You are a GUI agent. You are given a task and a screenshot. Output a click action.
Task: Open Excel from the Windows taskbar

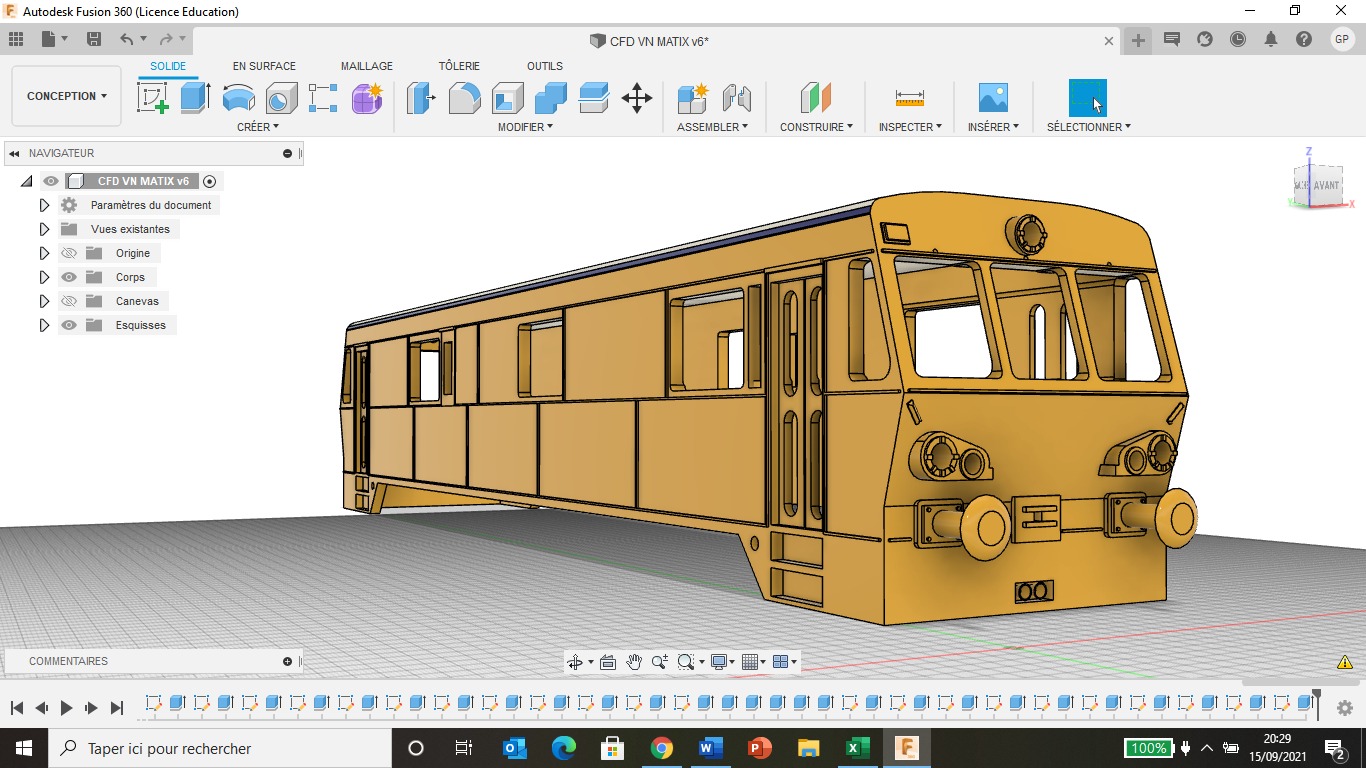(857, 748)
